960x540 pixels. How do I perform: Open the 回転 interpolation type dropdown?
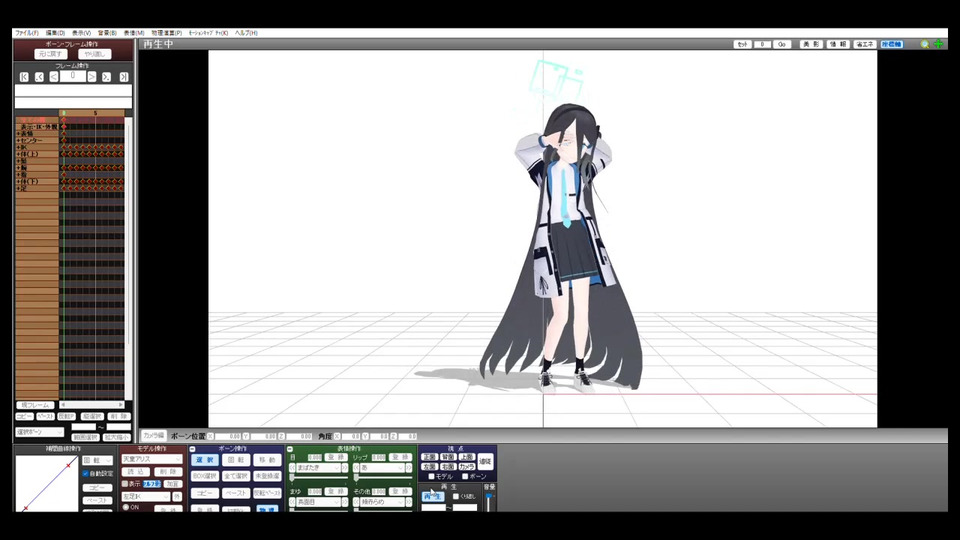click(x=97, y=460)
